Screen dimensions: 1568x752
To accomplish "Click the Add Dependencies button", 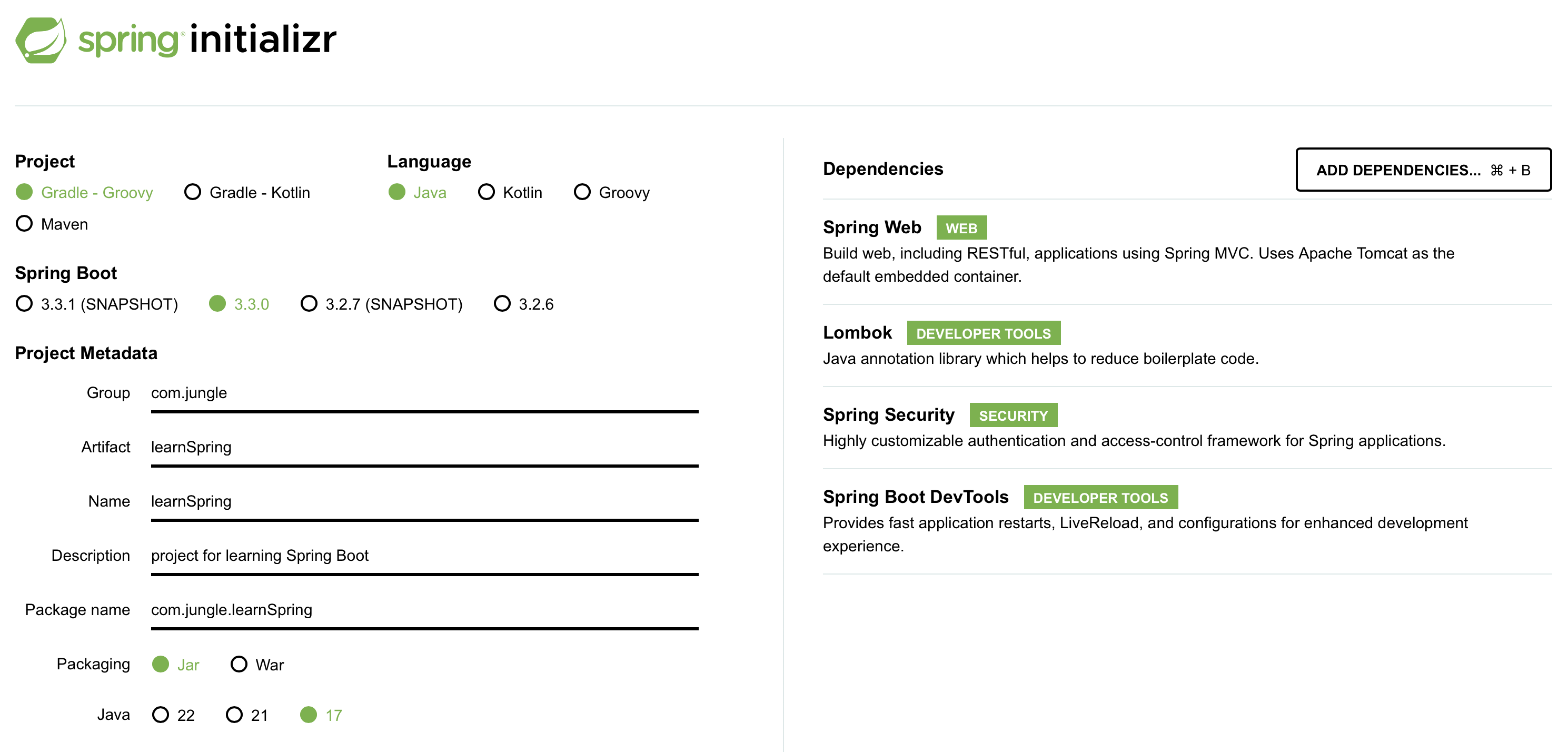I will pos(1423,170).
